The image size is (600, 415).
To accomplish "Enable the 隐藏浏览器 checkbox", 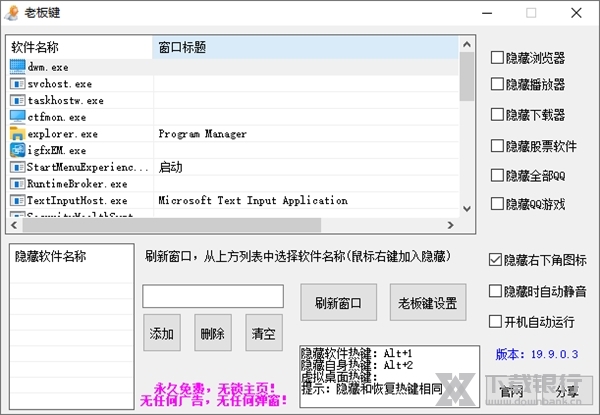I will pyautogui.click(x=497, y=58).
